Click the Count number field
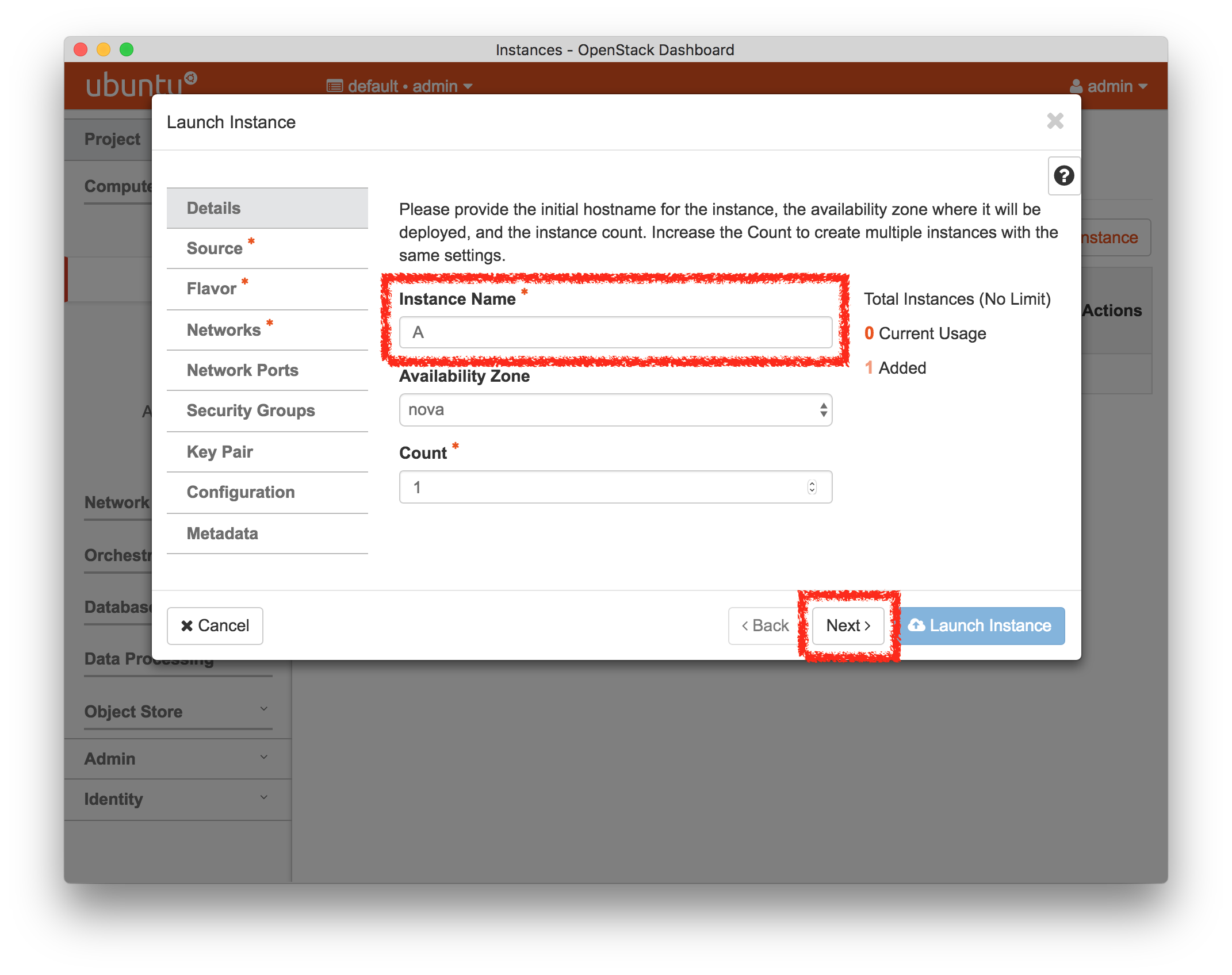The width and height of the screenshot is (1232, 975). [x=615, y=487]
